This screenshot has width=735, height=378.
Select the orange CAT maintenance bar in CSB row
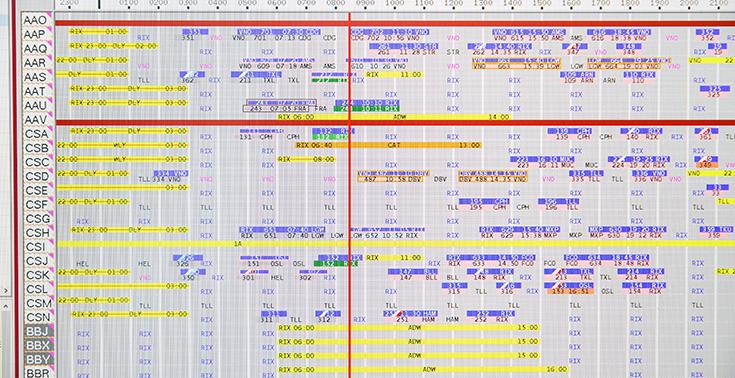click(389, 145)
